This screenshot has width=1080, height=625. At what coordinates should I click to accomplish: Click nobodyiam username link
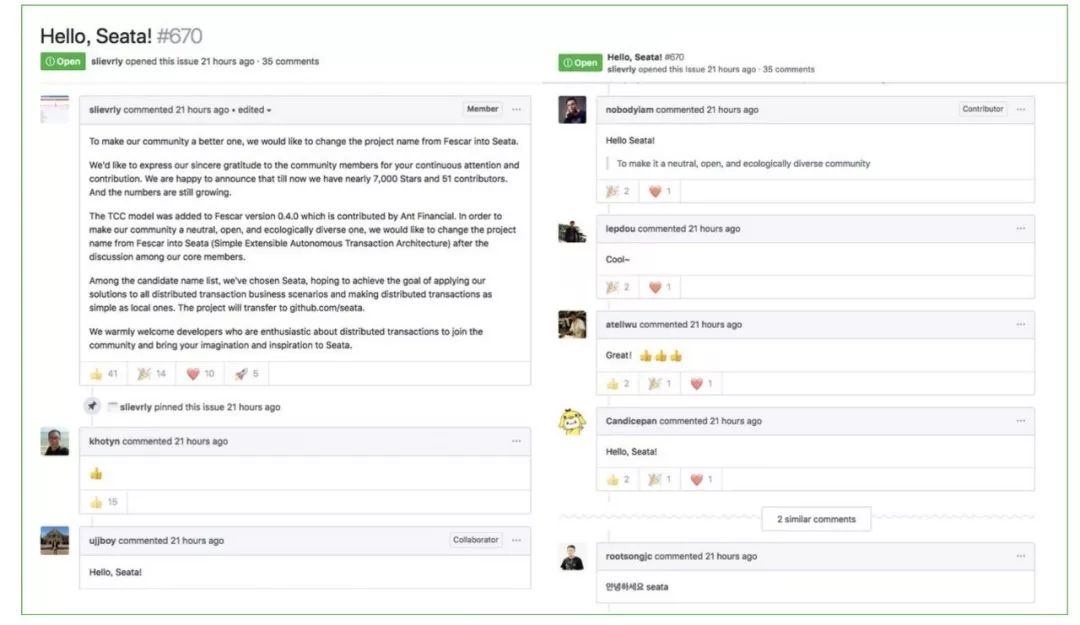coord(630,110)
